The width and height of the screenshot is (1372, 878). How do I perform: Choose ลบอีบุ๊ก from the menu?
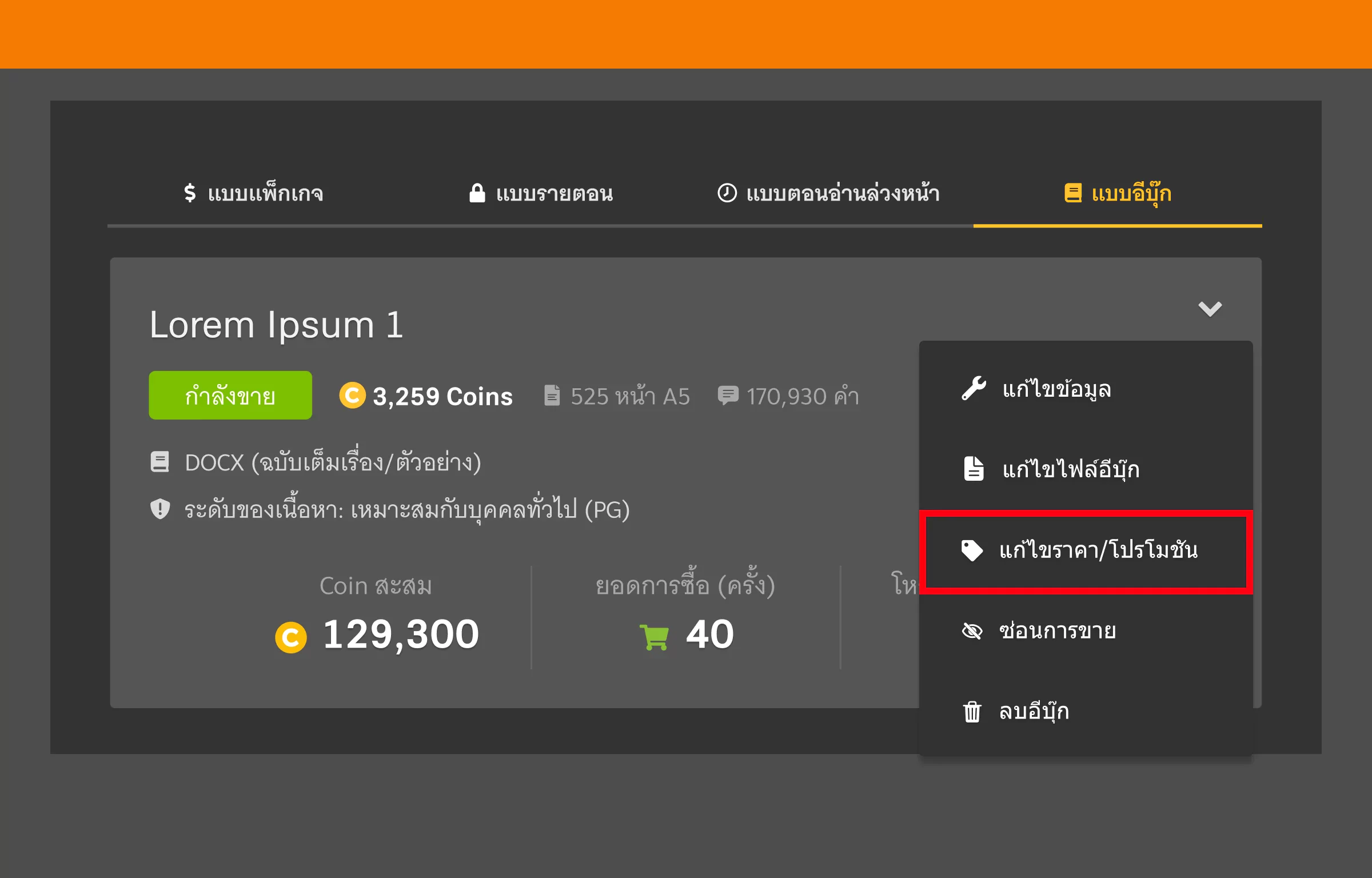(x=1086, y=712)
